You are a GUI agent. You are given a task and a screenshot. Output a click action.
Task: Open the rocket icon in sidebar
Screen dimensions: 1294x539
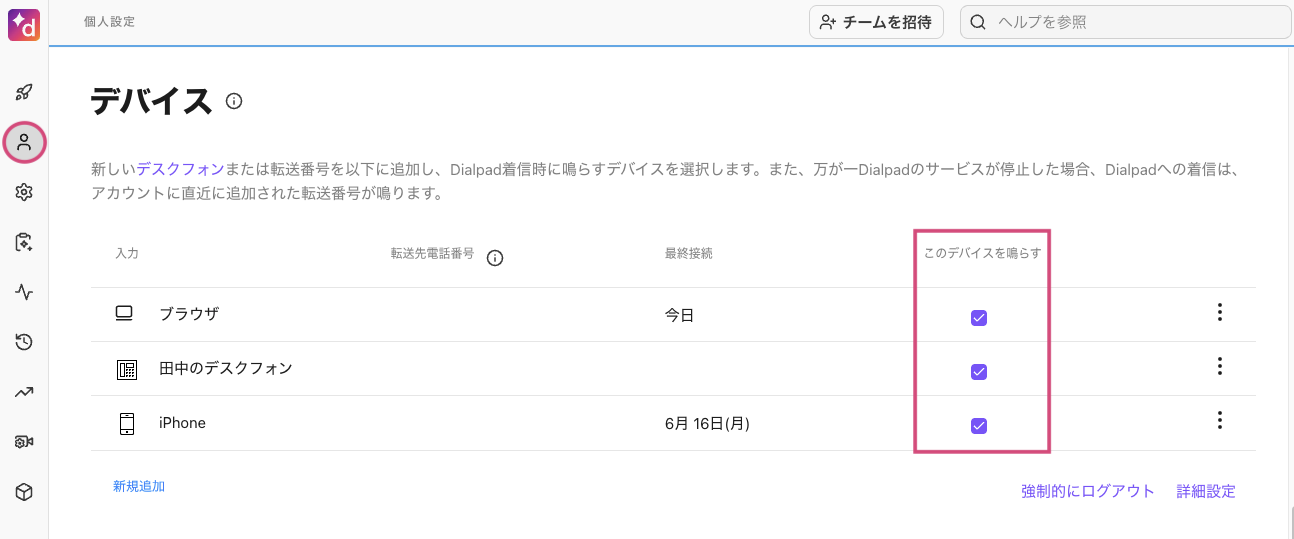click(x=24, y=92)
